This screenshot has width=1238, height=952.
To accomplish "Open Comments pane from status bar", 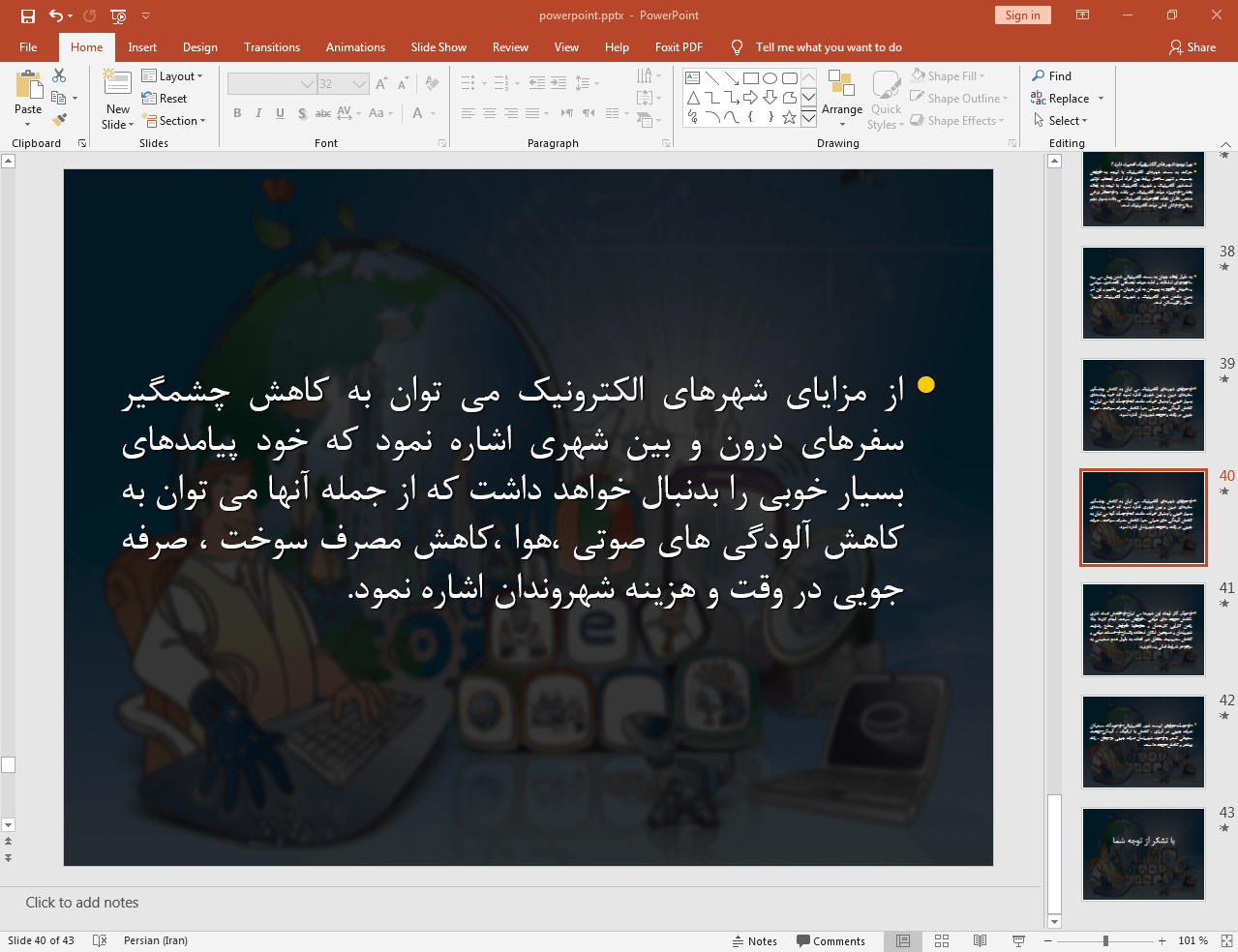I will click(x=830, y=941).
